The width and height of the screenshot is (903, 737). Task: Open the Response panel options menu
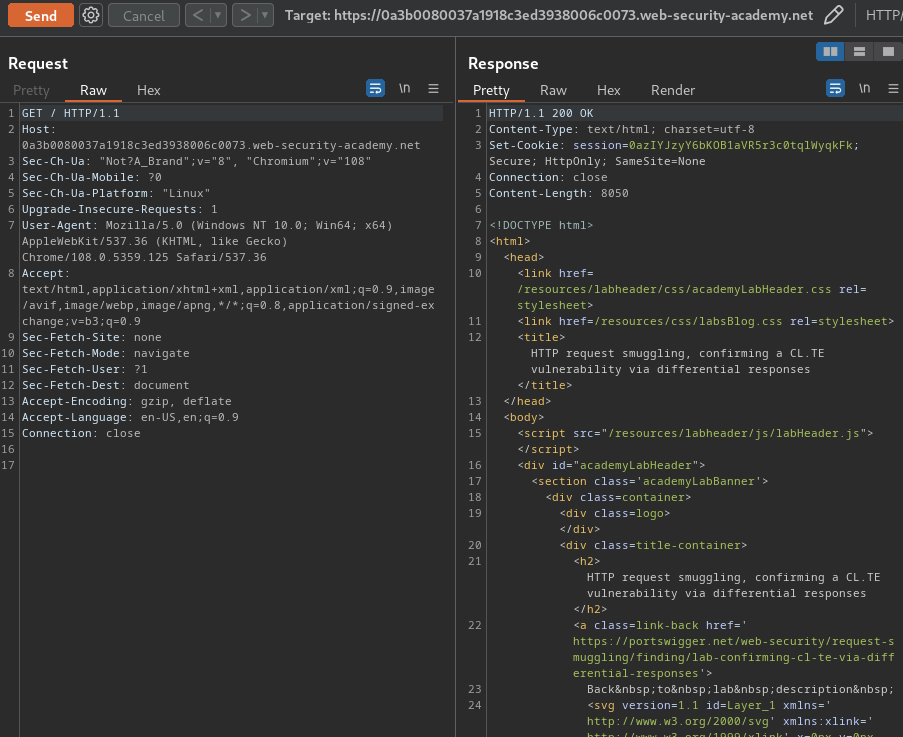[x=893, y=88]
